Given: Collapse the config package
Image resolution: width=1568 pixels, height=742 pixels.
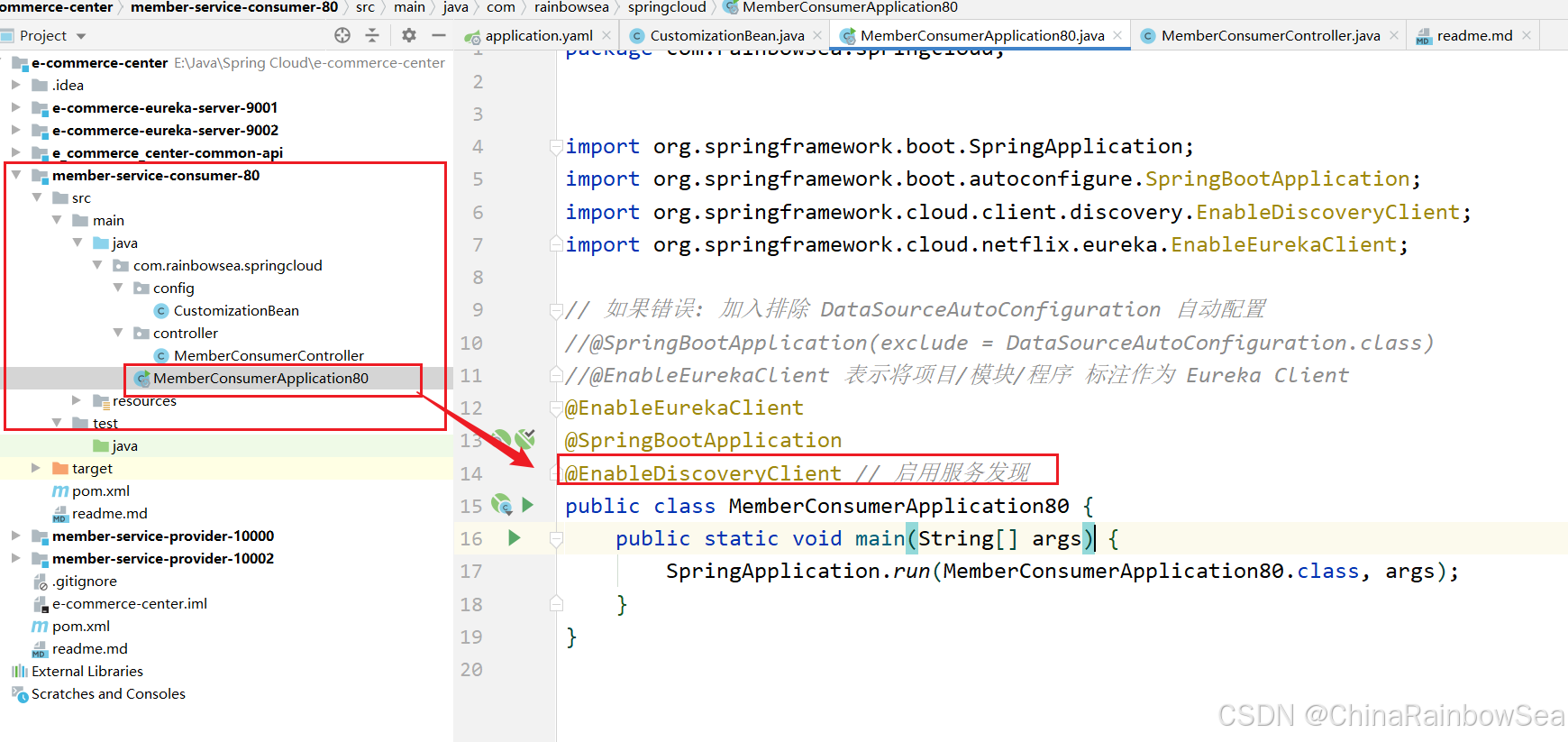Looking at the screenshot, I should point(118,288).
